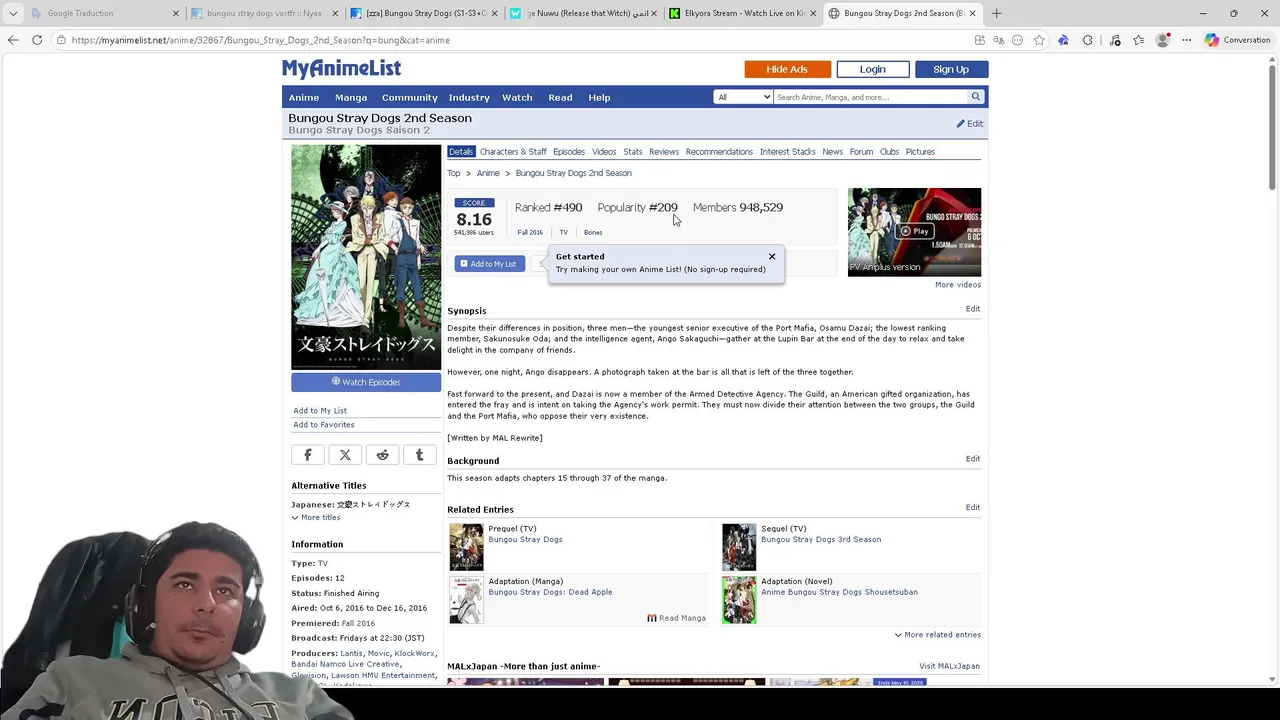Share on Reddit icon
This screenshot has width=1280, height=720.
[382, 455]
